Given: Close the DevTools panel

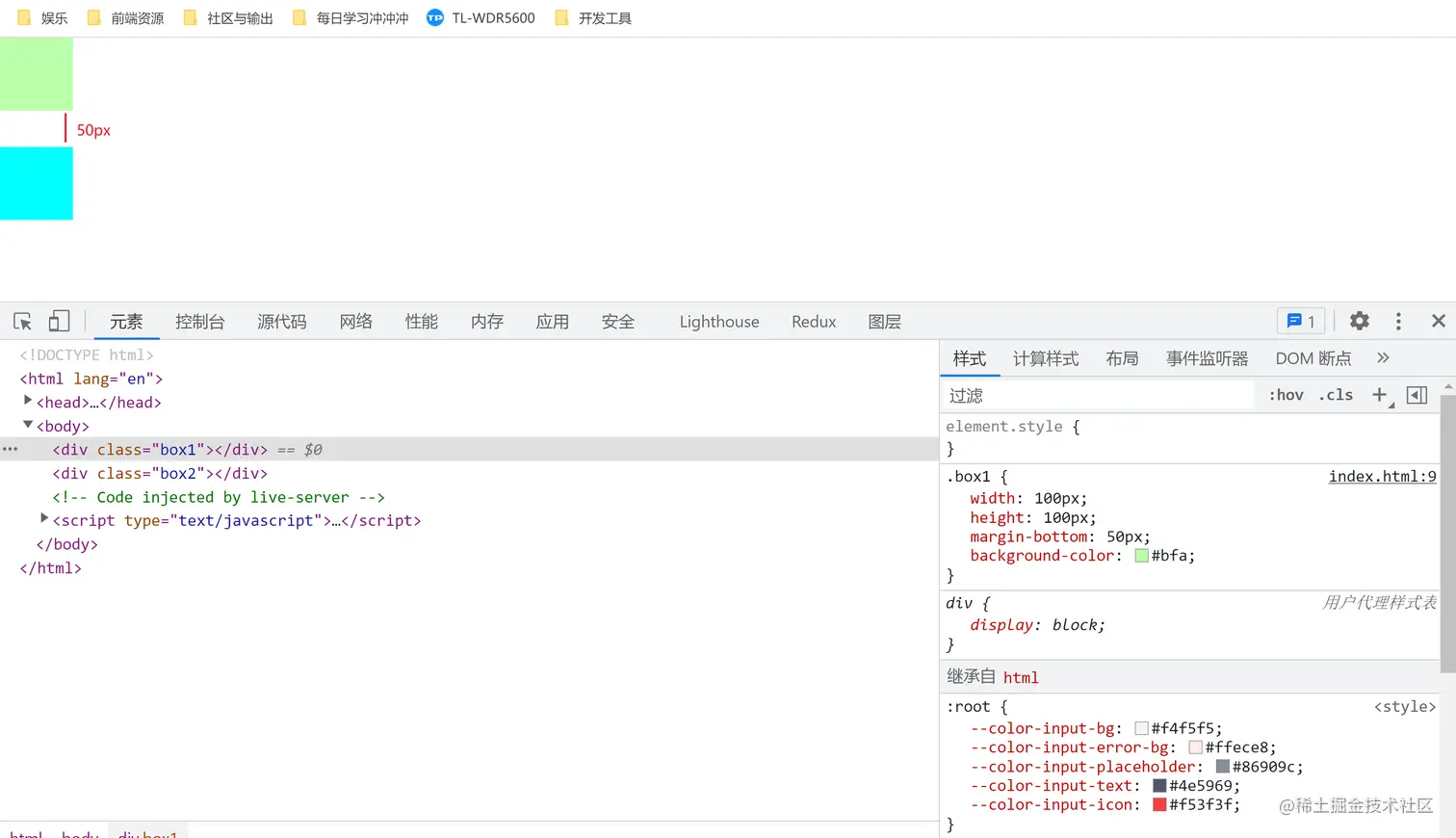Looking at the screenshot, I should point(1439,321).
